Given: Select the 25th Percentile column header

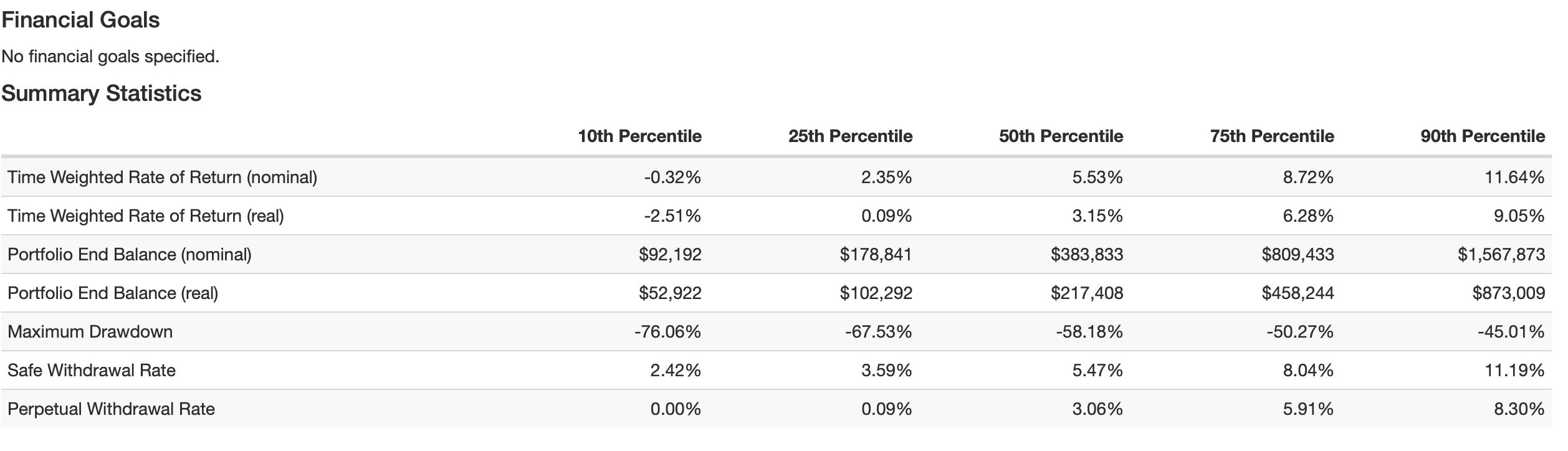Looking at the screenshot, I should (849, 136).
